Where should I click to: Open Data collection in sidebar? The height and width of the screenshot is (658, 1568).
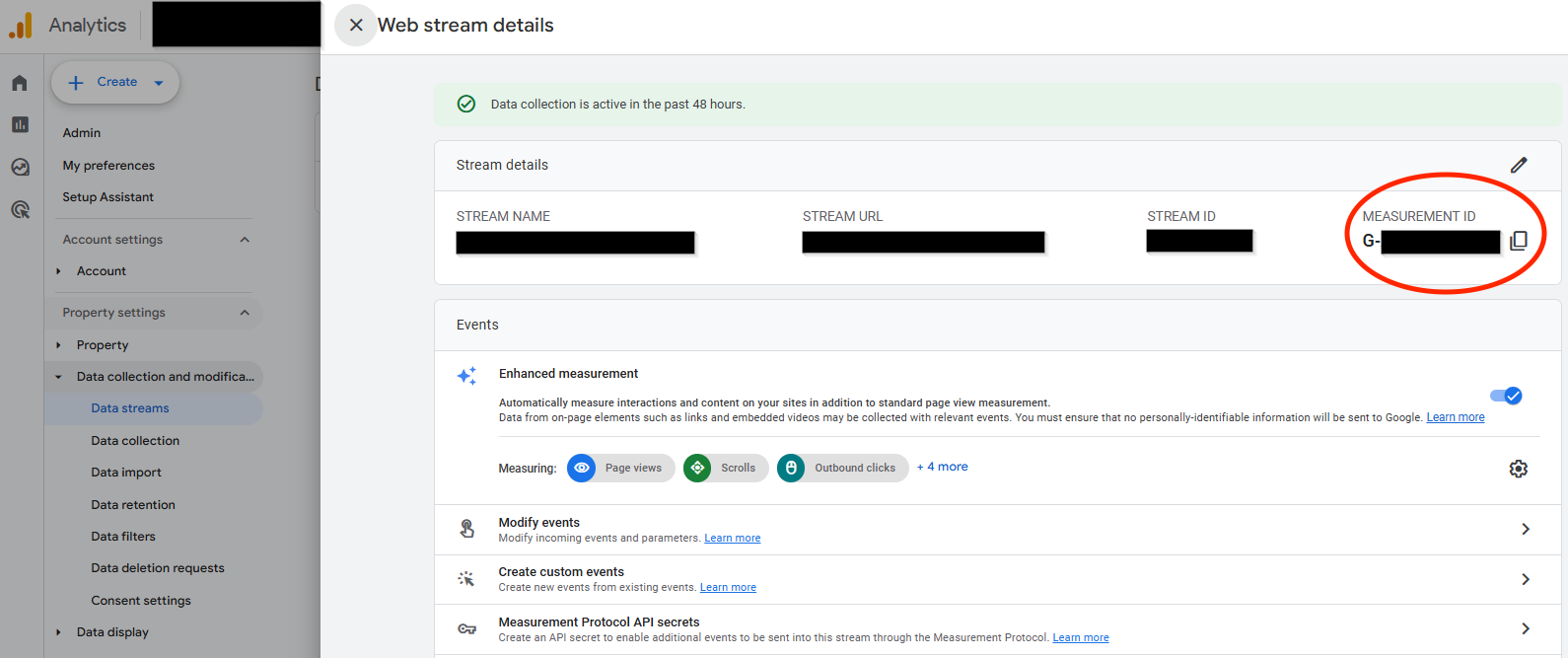pyautogui.click(x=135, y=441)
